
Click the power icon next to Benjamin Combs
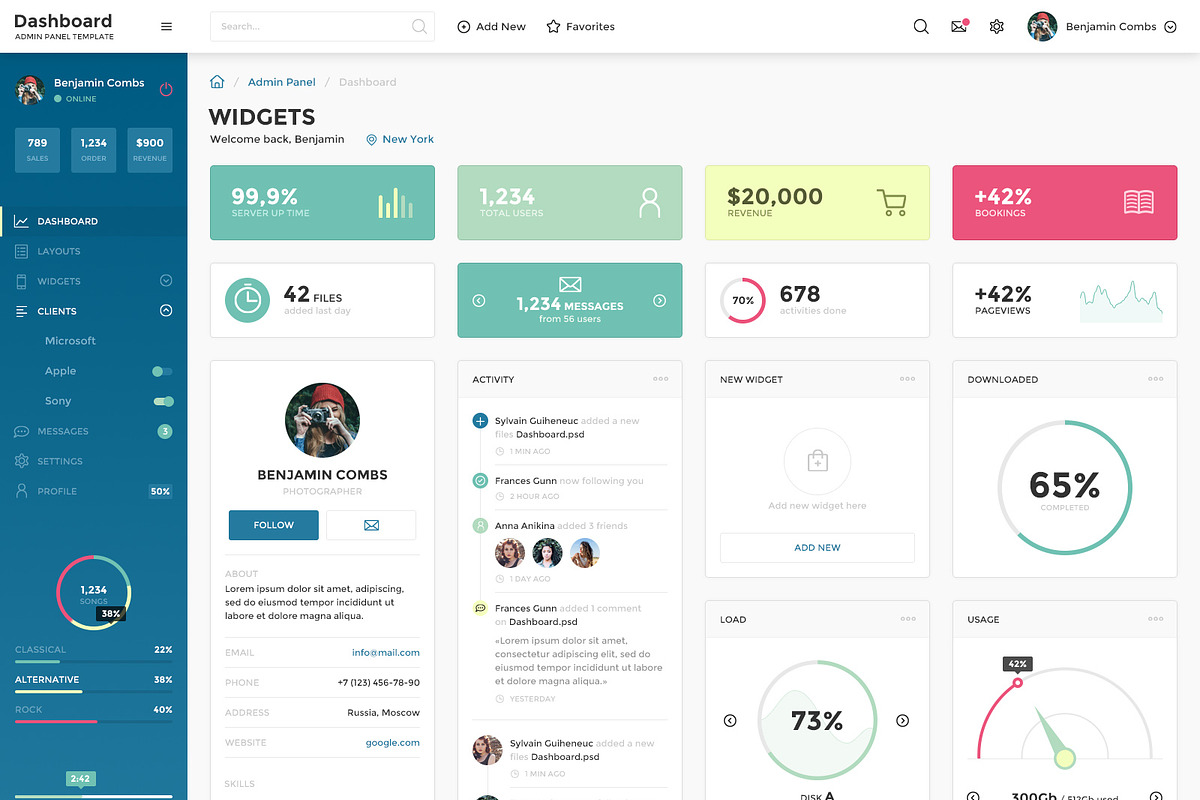coord(166,88)
